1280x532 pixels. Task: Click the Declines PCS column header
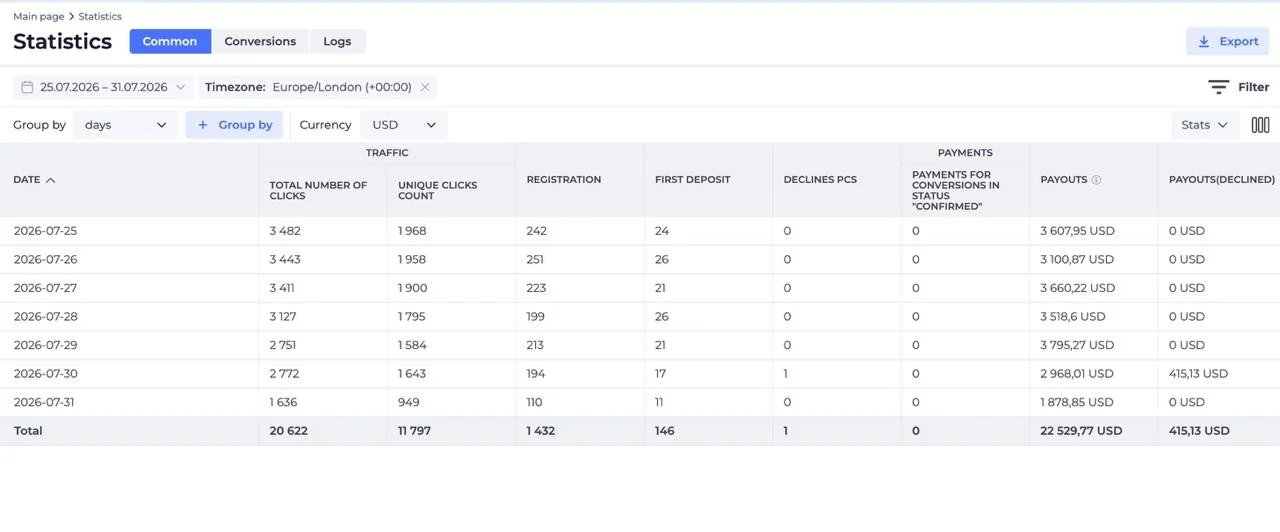tap(820, 180)
